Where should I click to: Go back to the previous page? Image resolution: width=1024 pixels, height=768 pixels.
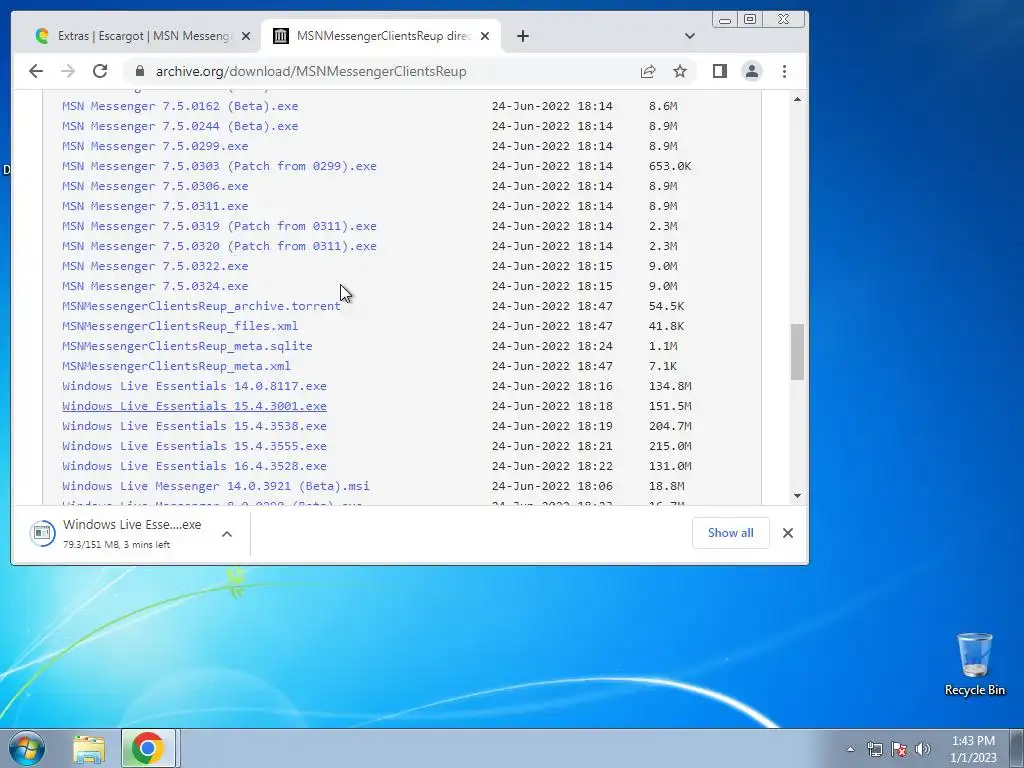coord(36,71)
